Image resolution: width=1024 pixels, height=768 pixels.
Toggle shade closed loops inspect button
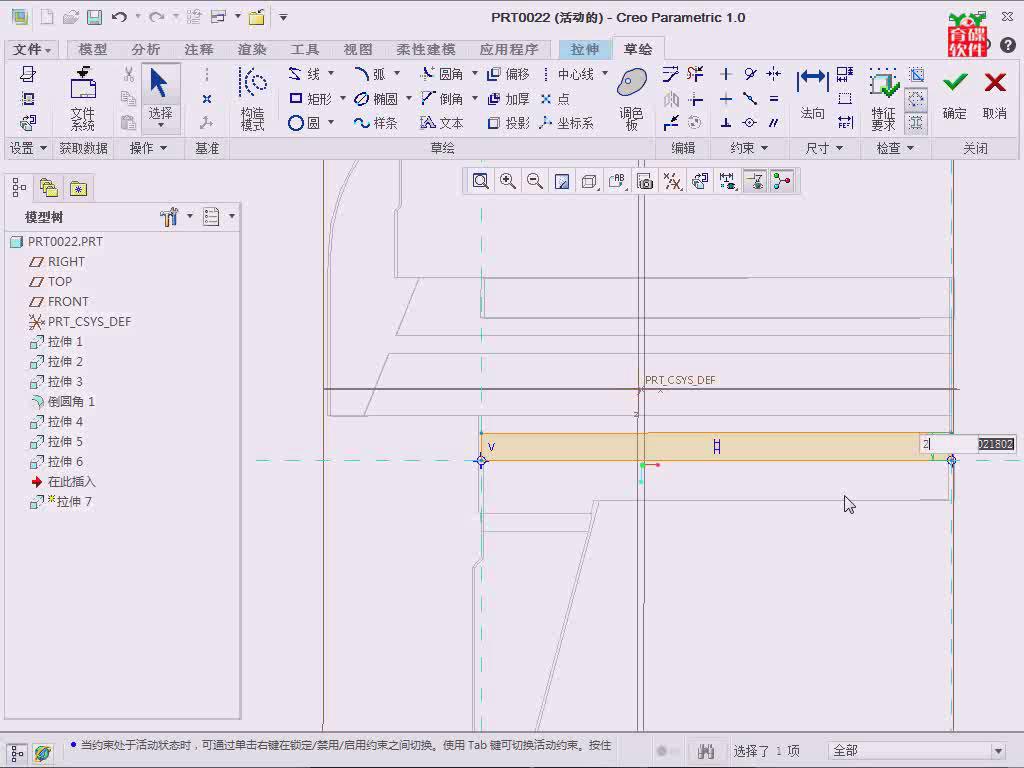(x=916, y=74)
